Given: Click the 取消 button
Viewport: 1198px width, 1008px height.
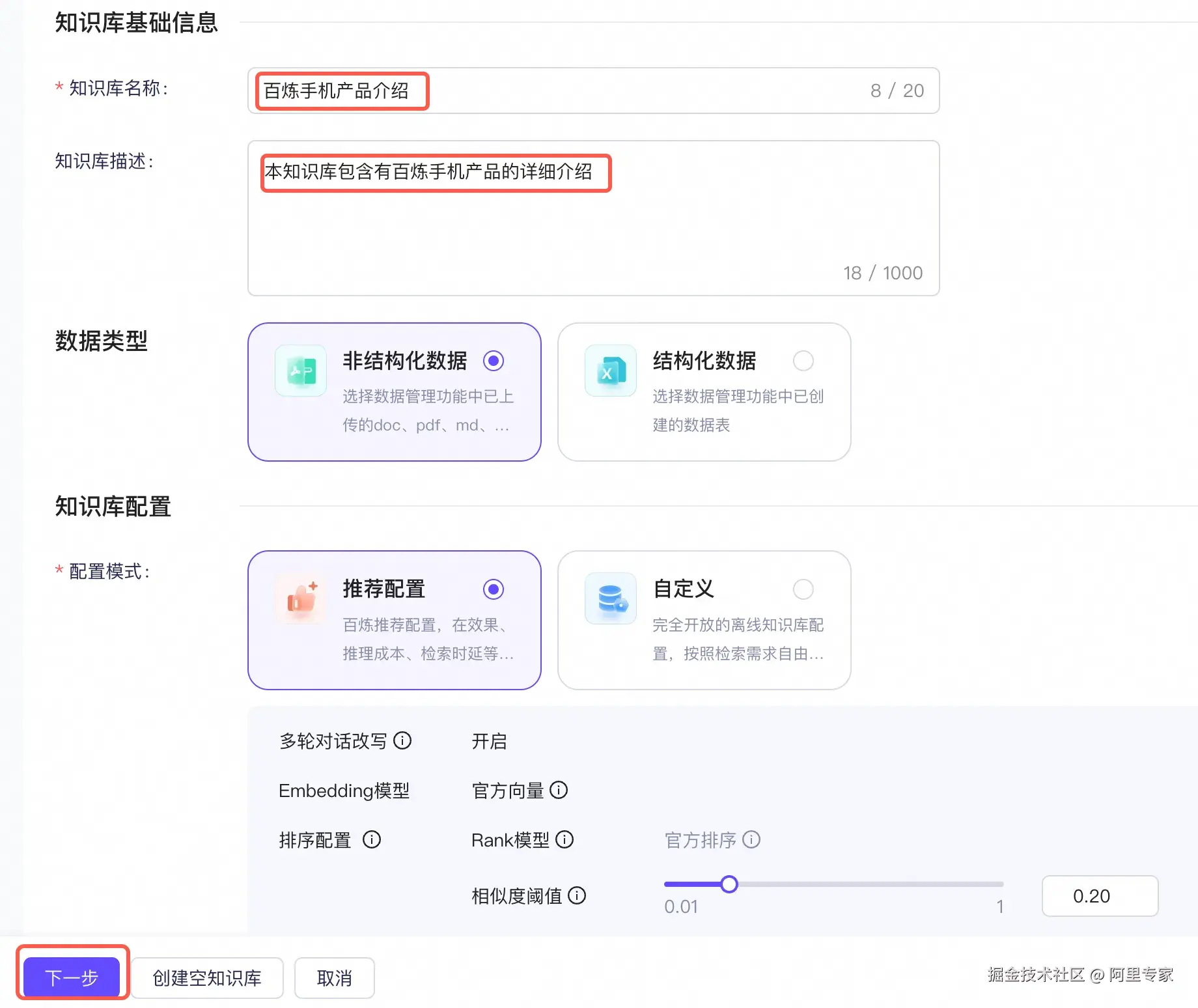Looking at the screenshot, I should (x=335, y=977).
